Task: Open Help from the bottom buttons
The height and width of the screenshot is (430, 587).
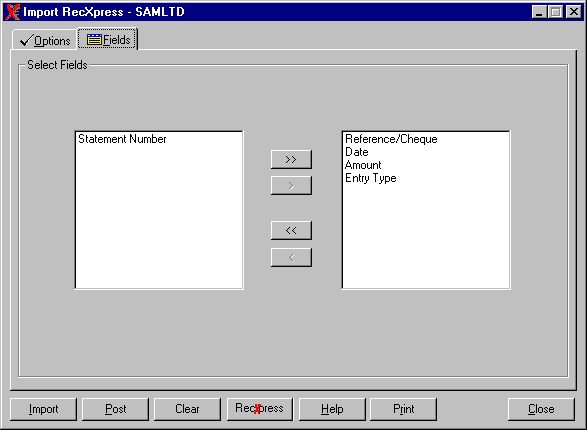Action: point(332,409)
